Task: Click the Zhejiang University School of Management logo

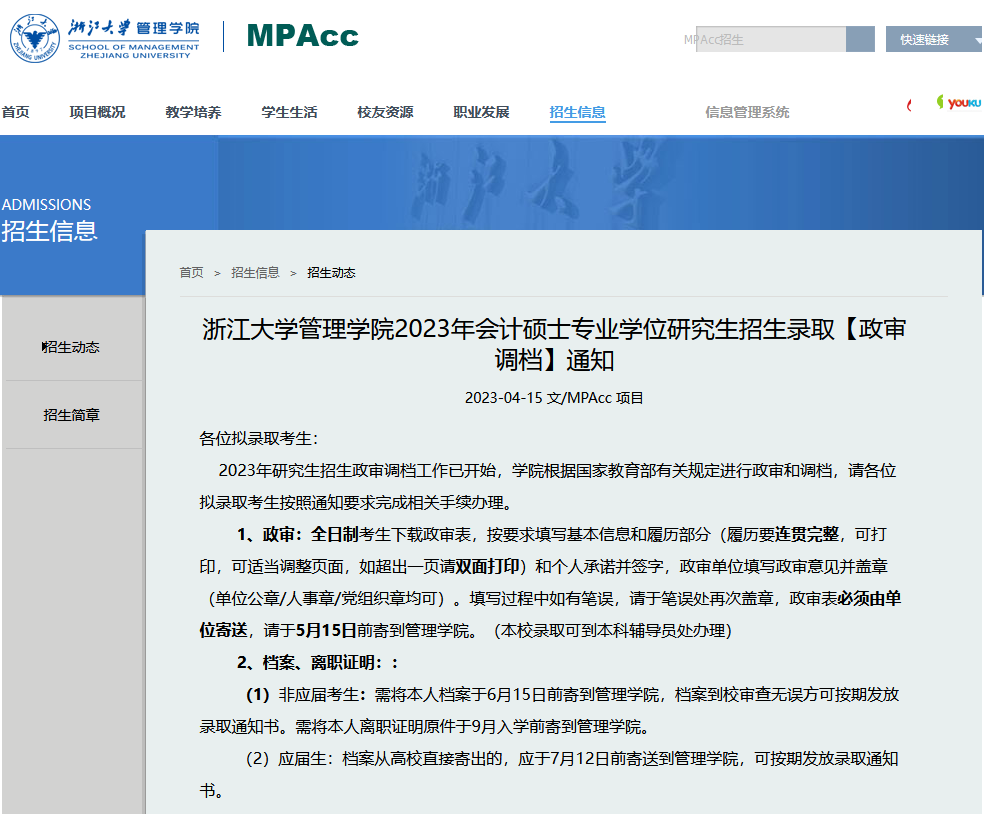Action: click(x=104, y=38)
